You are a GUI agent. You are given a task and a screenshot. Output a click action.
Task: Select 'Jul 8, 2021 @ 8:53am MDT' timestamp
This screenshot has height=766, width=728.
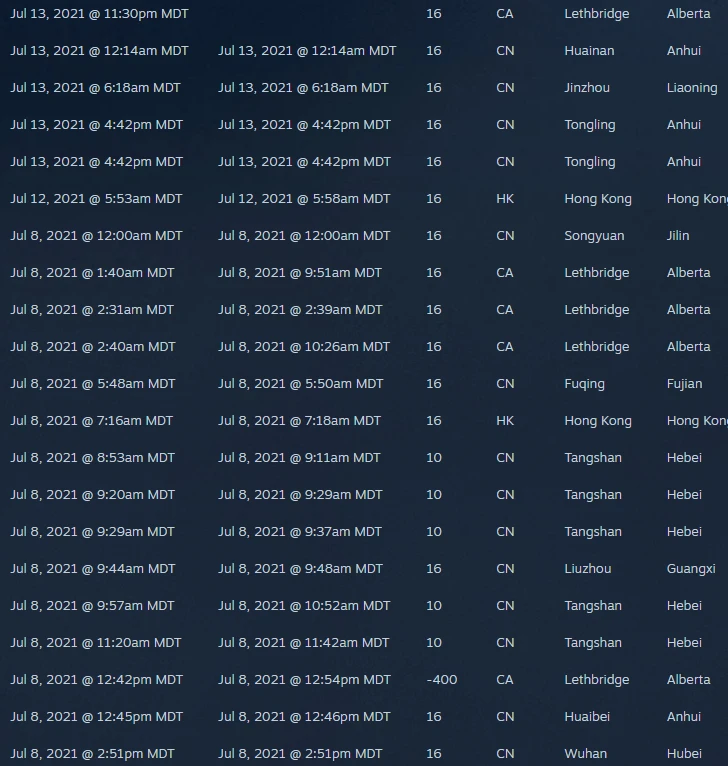click(92, 458)
